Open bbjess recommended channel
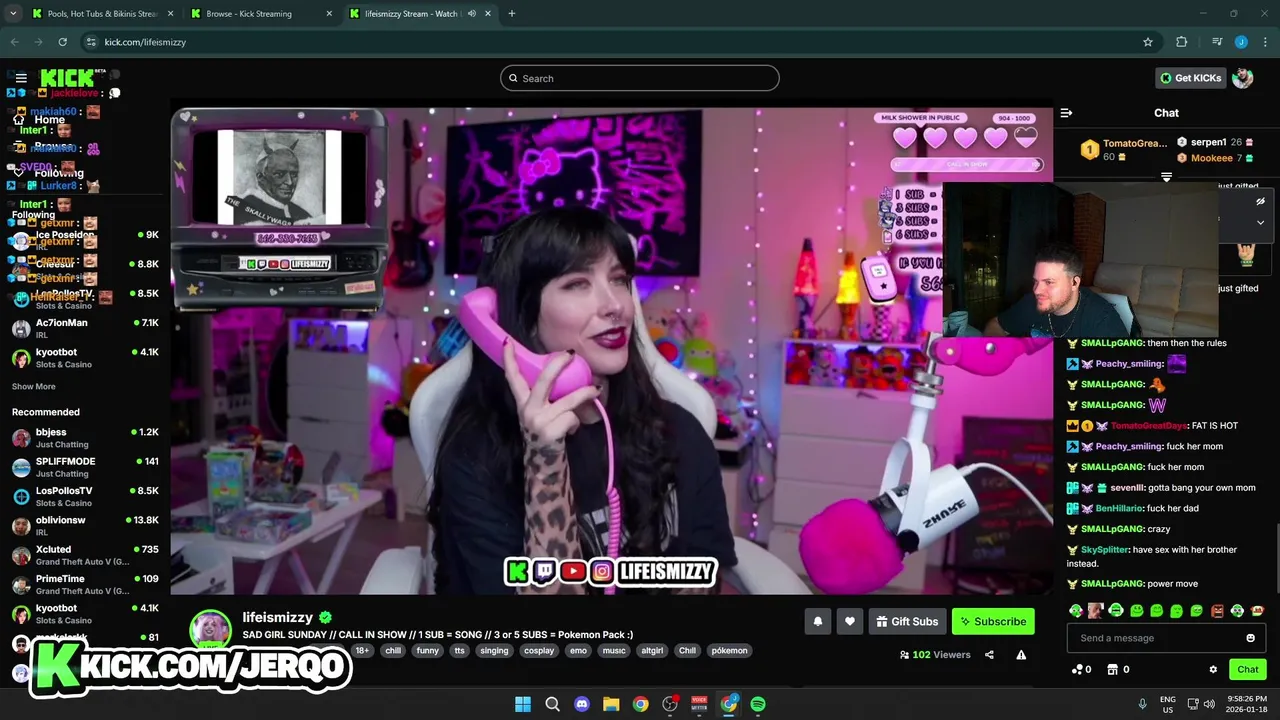Viewport: 1280px width, 720px height. [85, 438]
